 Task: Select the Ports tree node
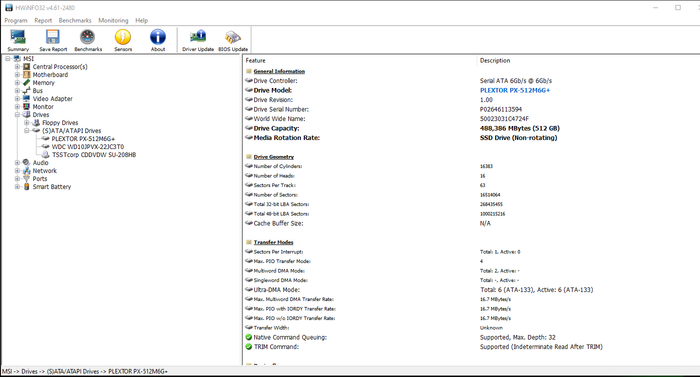click(x=40, y=179)
